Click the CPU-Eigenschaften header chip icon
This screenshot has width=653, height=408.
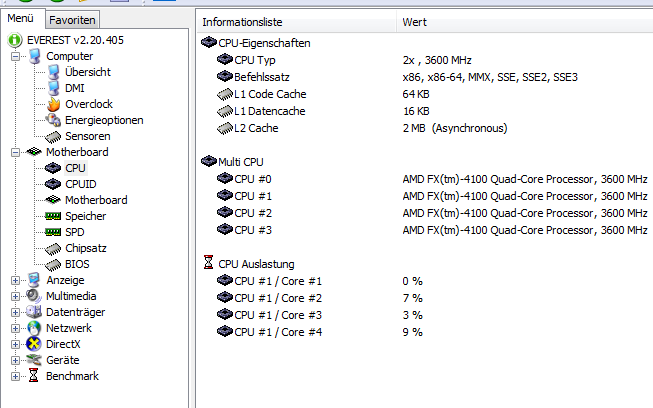tap(209, 42)
